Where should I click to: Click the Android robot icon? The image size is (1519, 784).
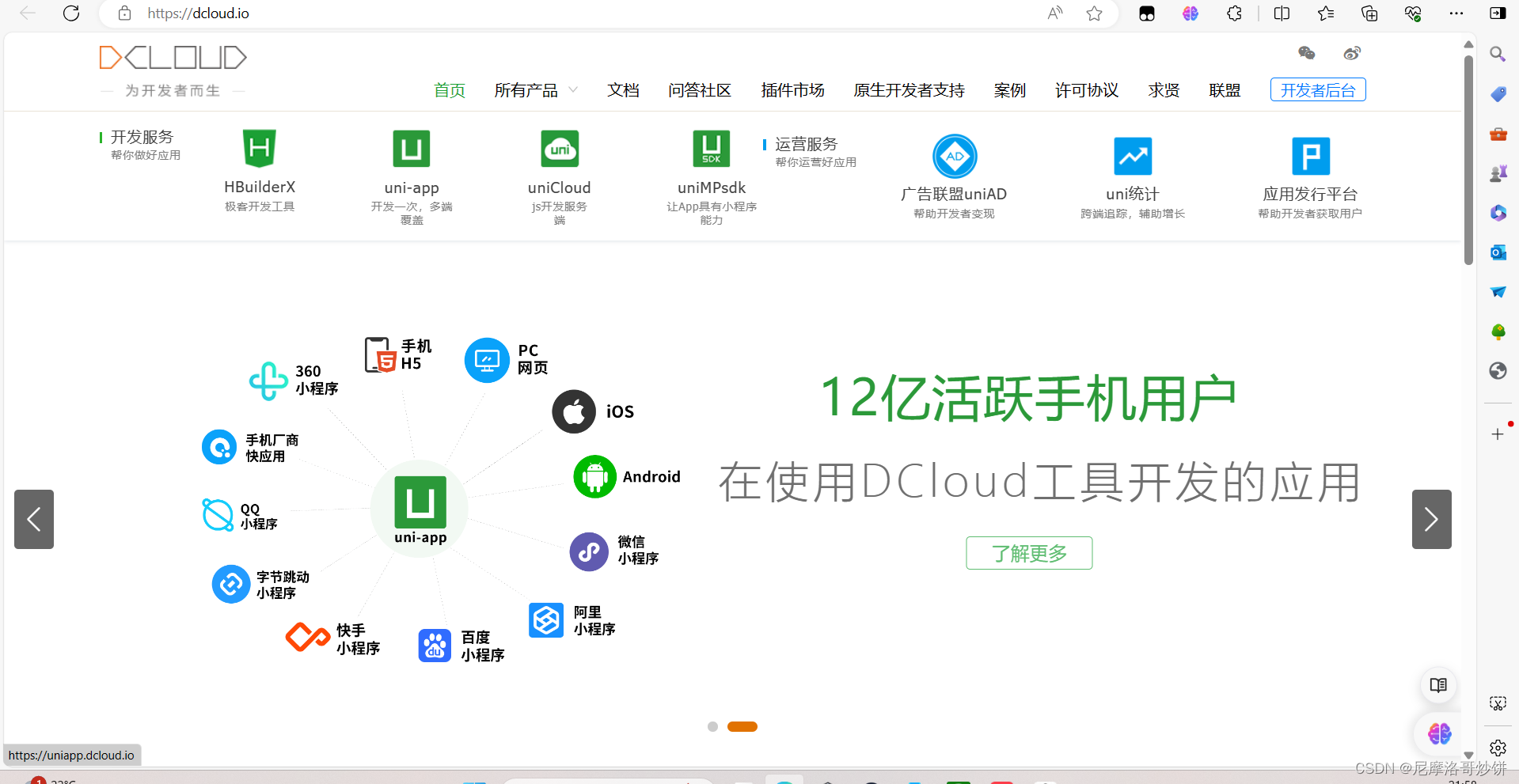pos(594,476)
